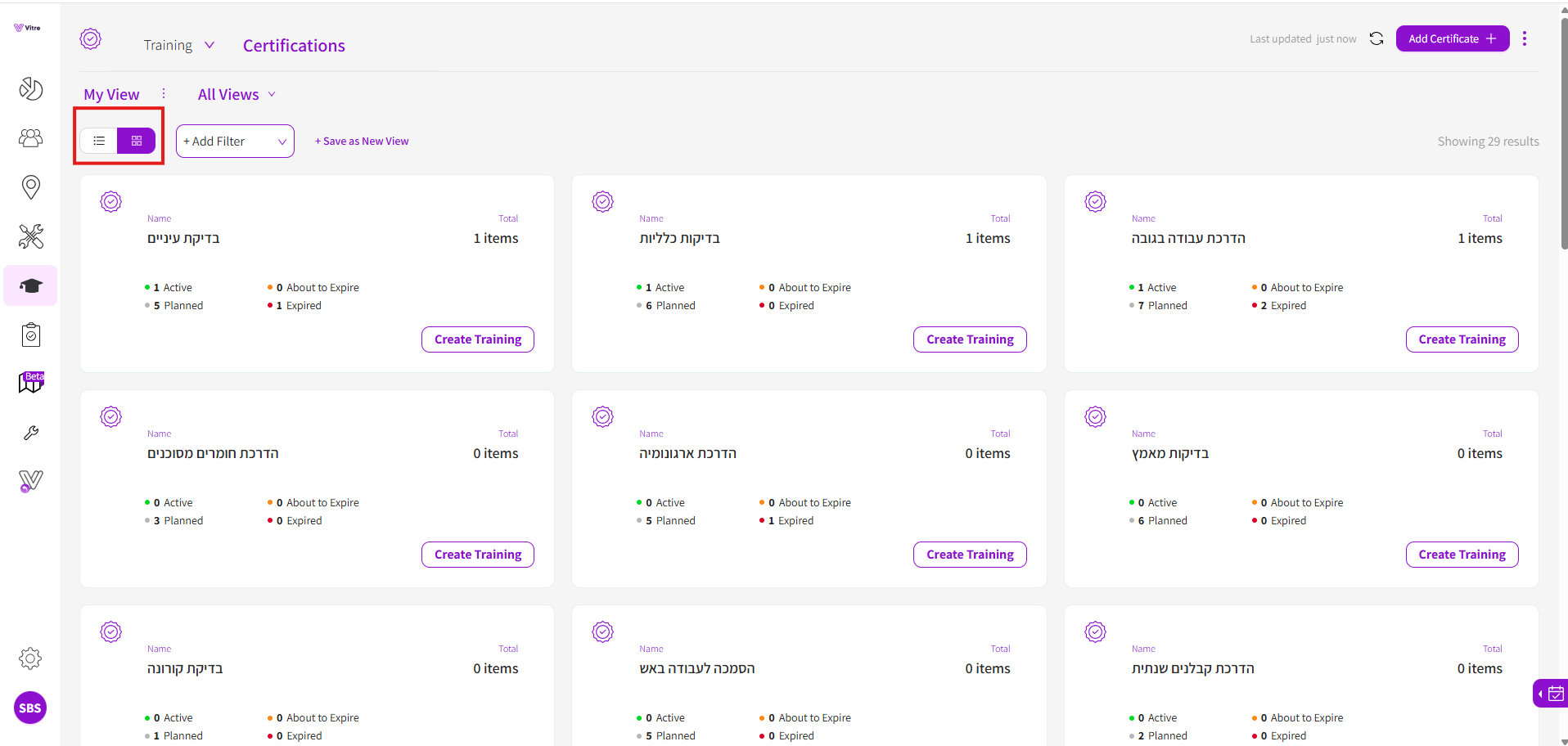The image size is (1568, 746).
Task: Click the הדרכת ארגונומיה certificate name
Action: click(687, 453)
